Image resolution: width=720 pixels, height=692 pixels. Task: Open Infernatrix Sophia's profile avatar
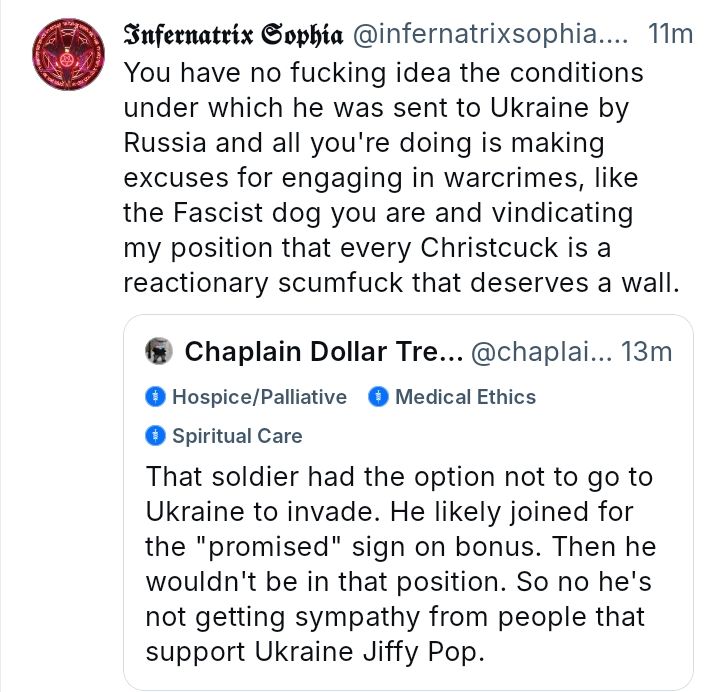tap(68, 54)
